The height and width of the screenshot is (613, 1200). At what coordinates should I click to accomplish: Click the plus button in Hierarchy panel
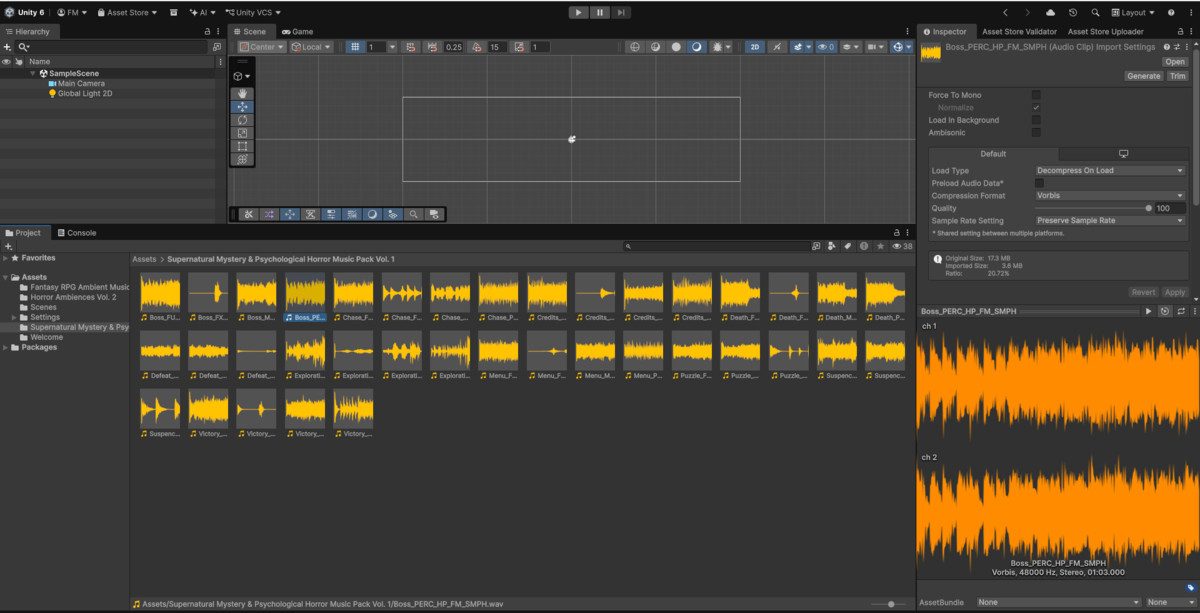(8, 47)
